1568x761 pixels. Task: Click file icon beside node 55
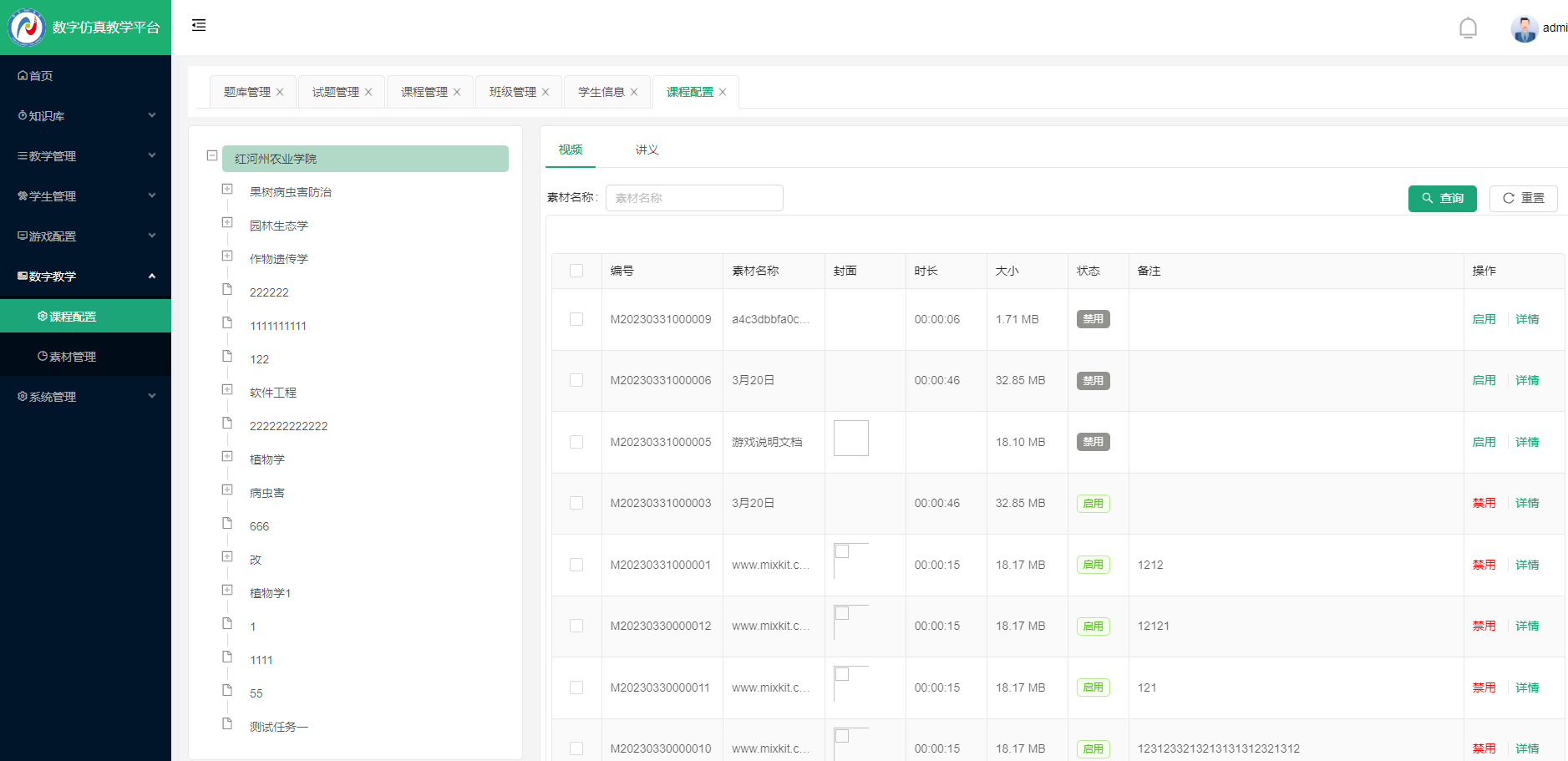click(x=227, y=690)
